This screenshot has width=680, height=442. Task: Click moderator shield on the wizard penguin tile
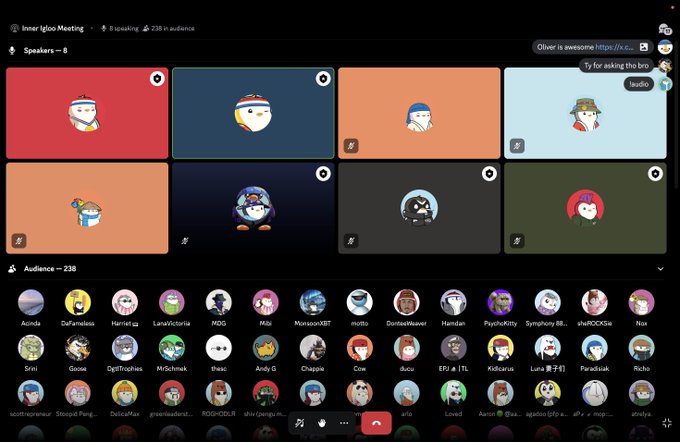323,174
